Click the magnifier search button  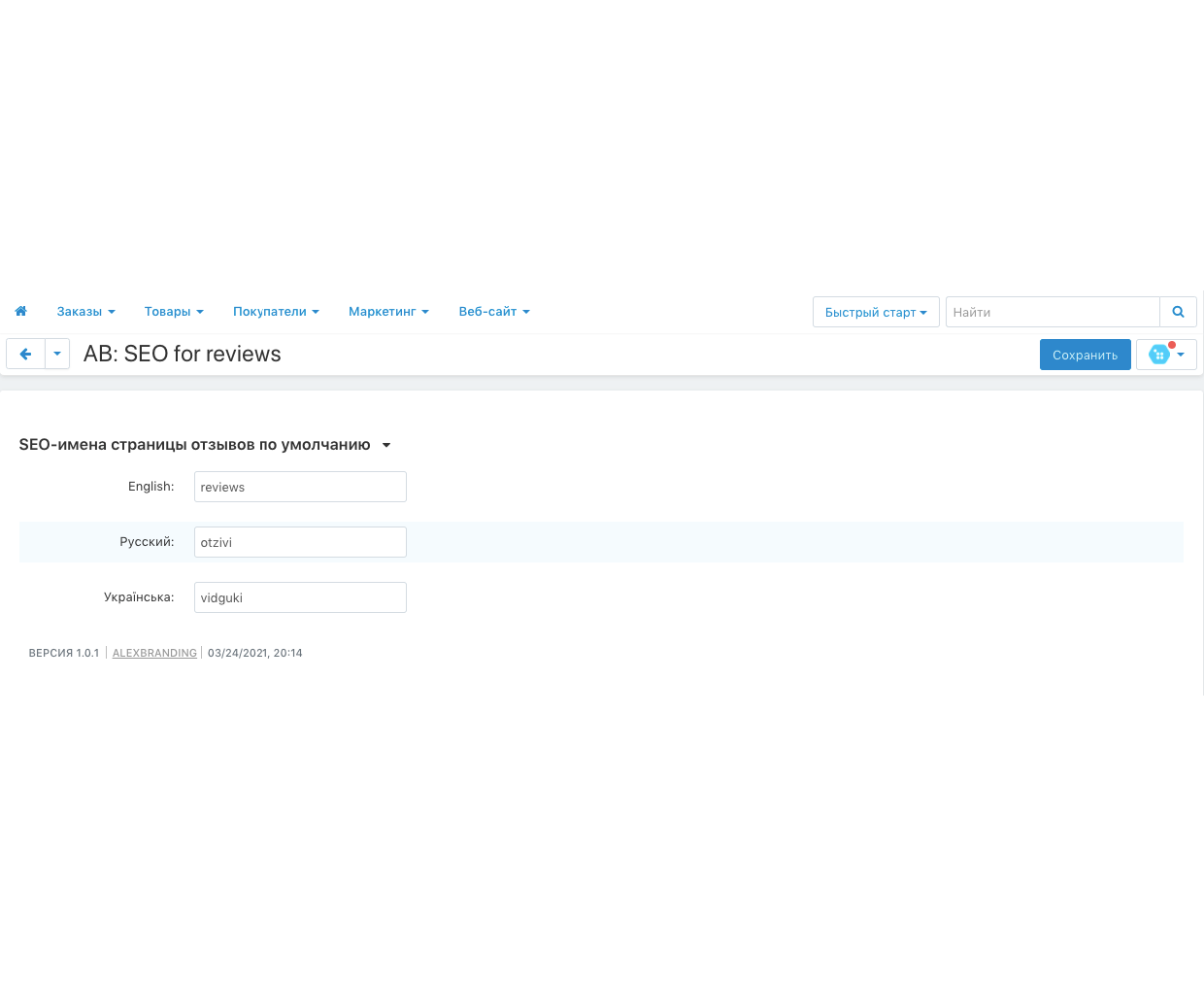pos(1178,312)
